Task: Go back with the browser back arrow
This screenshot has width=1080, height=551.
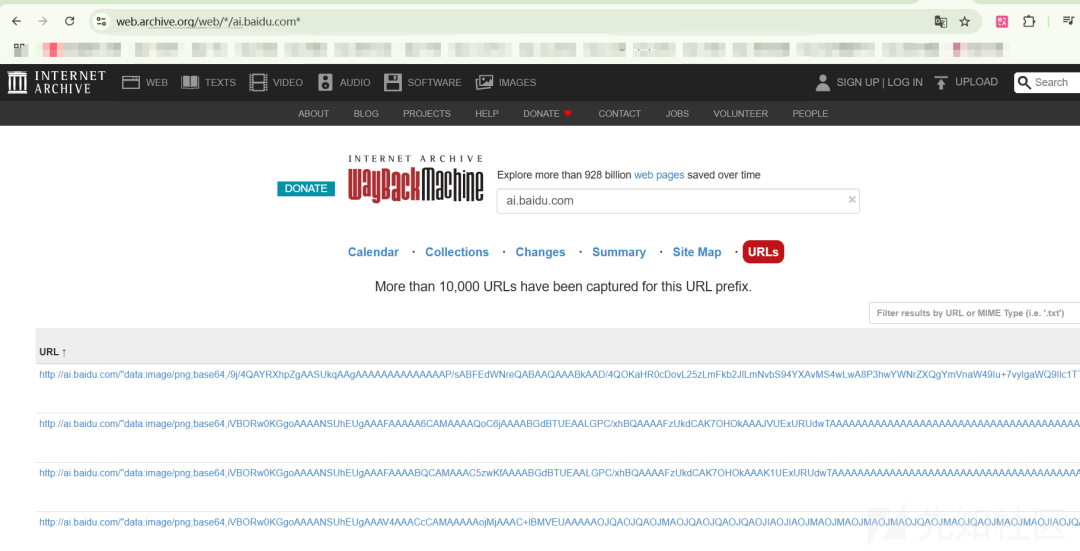Action: coord(17,21)
